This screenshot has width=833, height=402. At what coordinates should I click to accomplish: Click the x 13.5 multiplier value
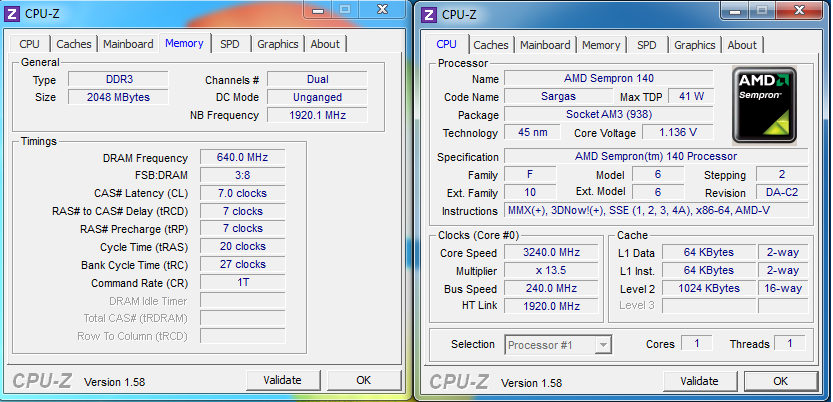point(551,270)
